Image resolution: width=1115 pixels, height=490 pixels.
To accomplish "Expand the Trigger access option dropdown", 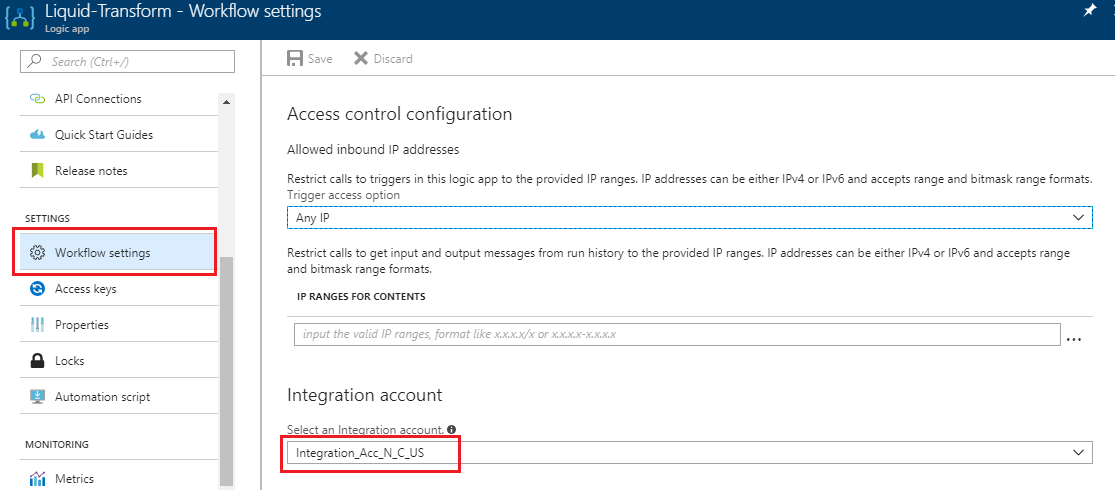I will click(689, 217).
